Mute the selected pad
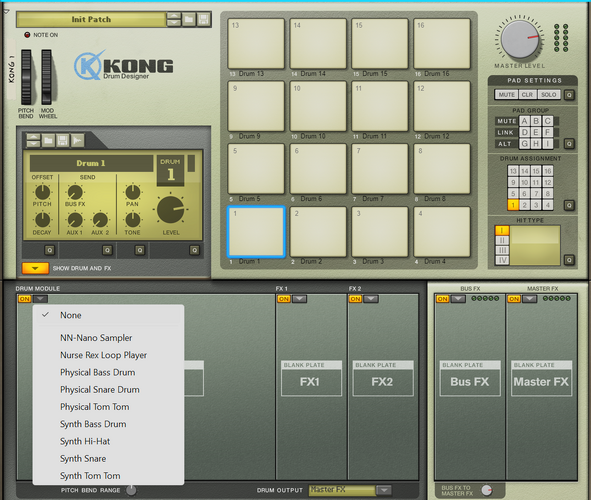This screenshot has width=591, height=500. click(x=507, y=95)
